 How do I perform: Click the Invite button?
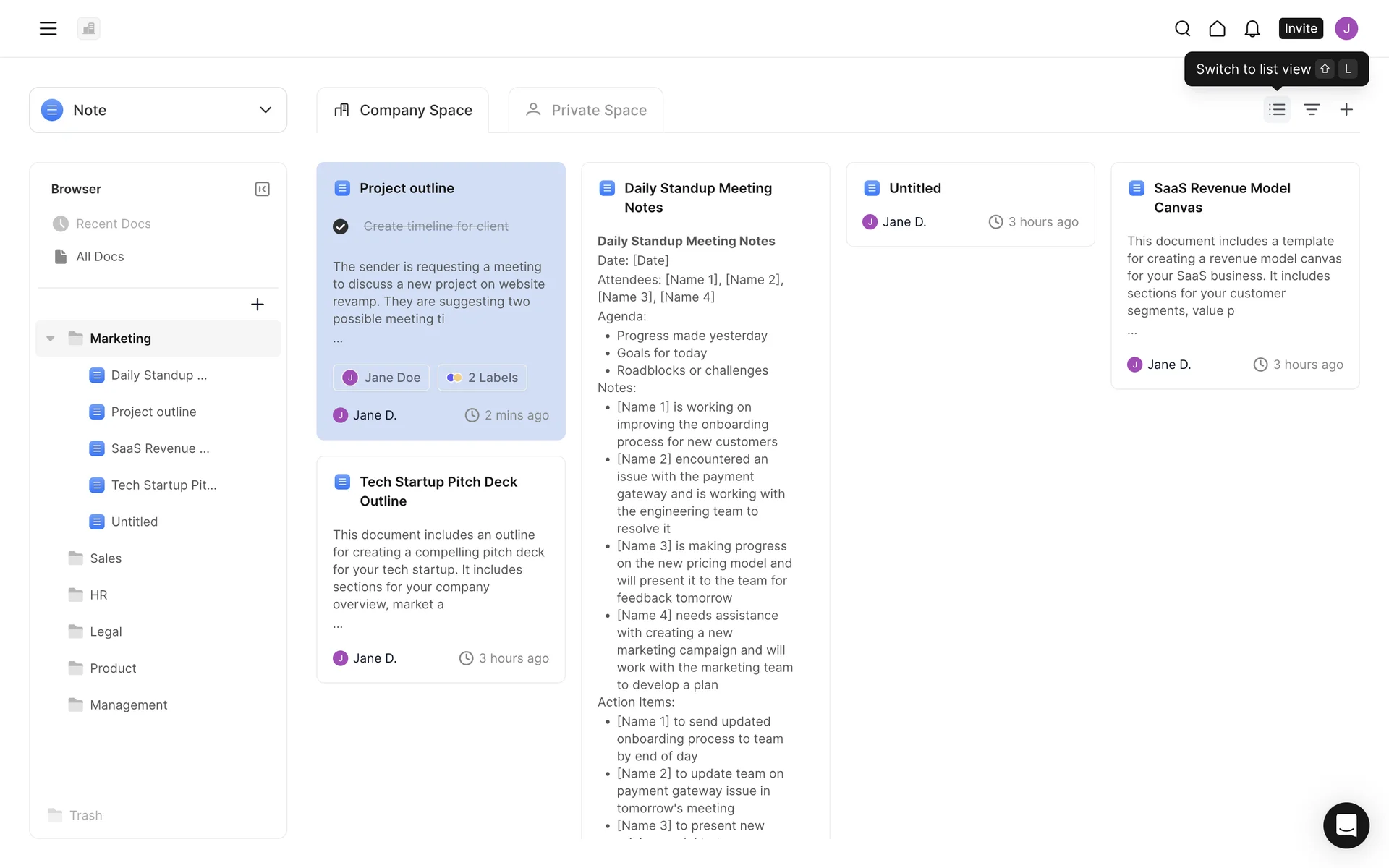pyautogui.click(x=1300, y=28)
